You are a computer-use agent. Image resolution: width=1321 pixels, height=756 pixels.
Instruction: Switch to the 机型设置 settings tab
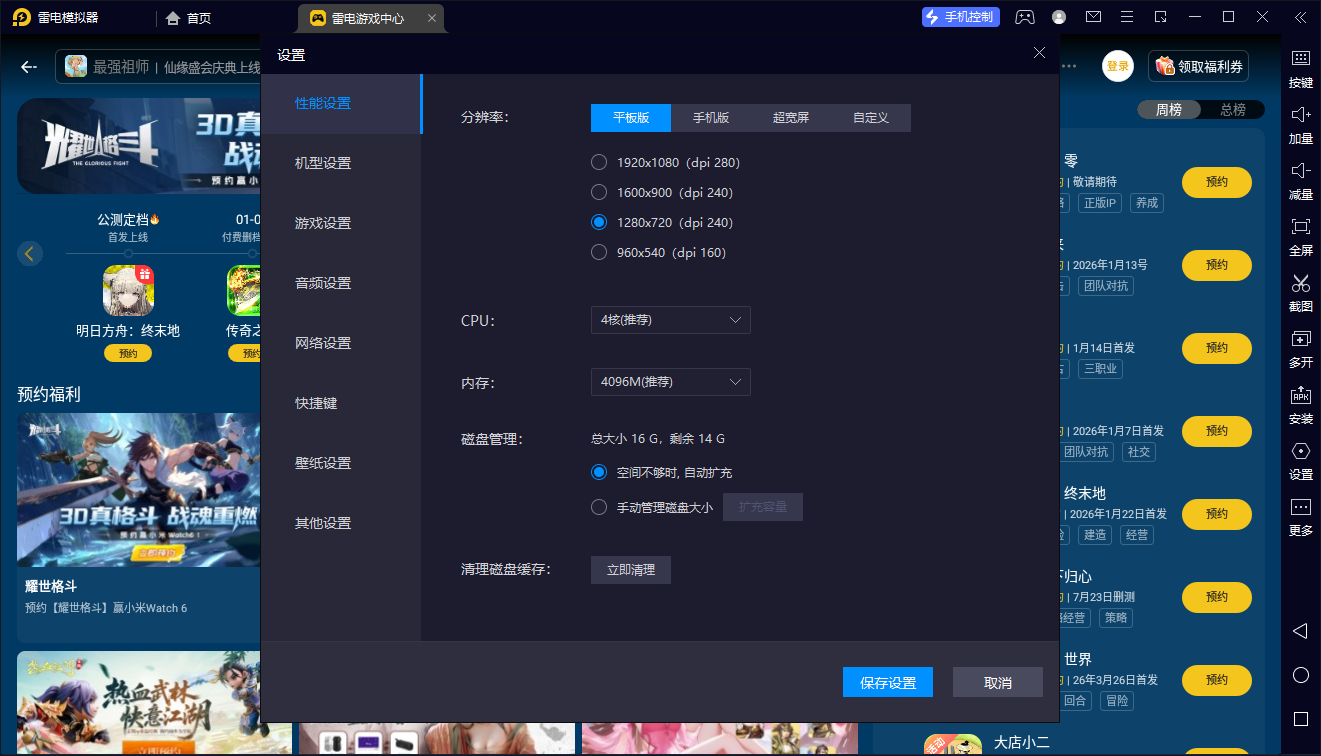point(341,163)
